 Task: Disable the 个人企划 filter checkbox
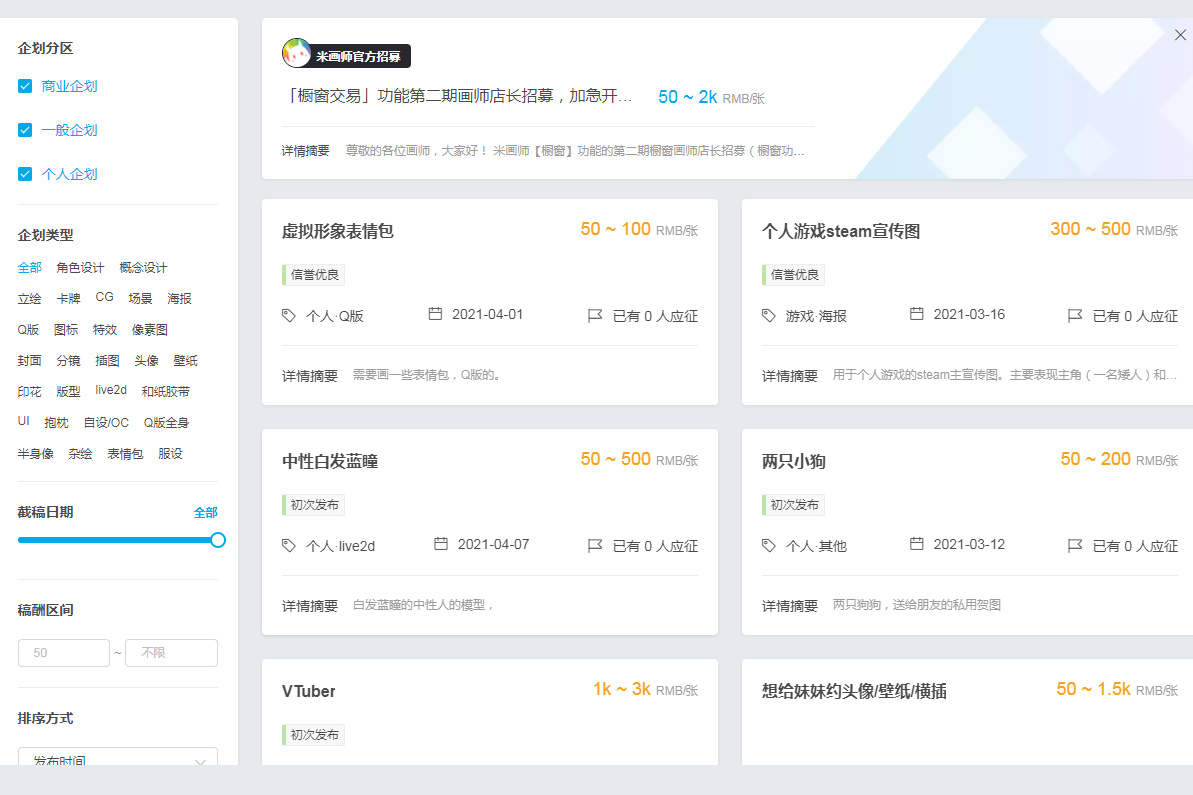[24, 173]
